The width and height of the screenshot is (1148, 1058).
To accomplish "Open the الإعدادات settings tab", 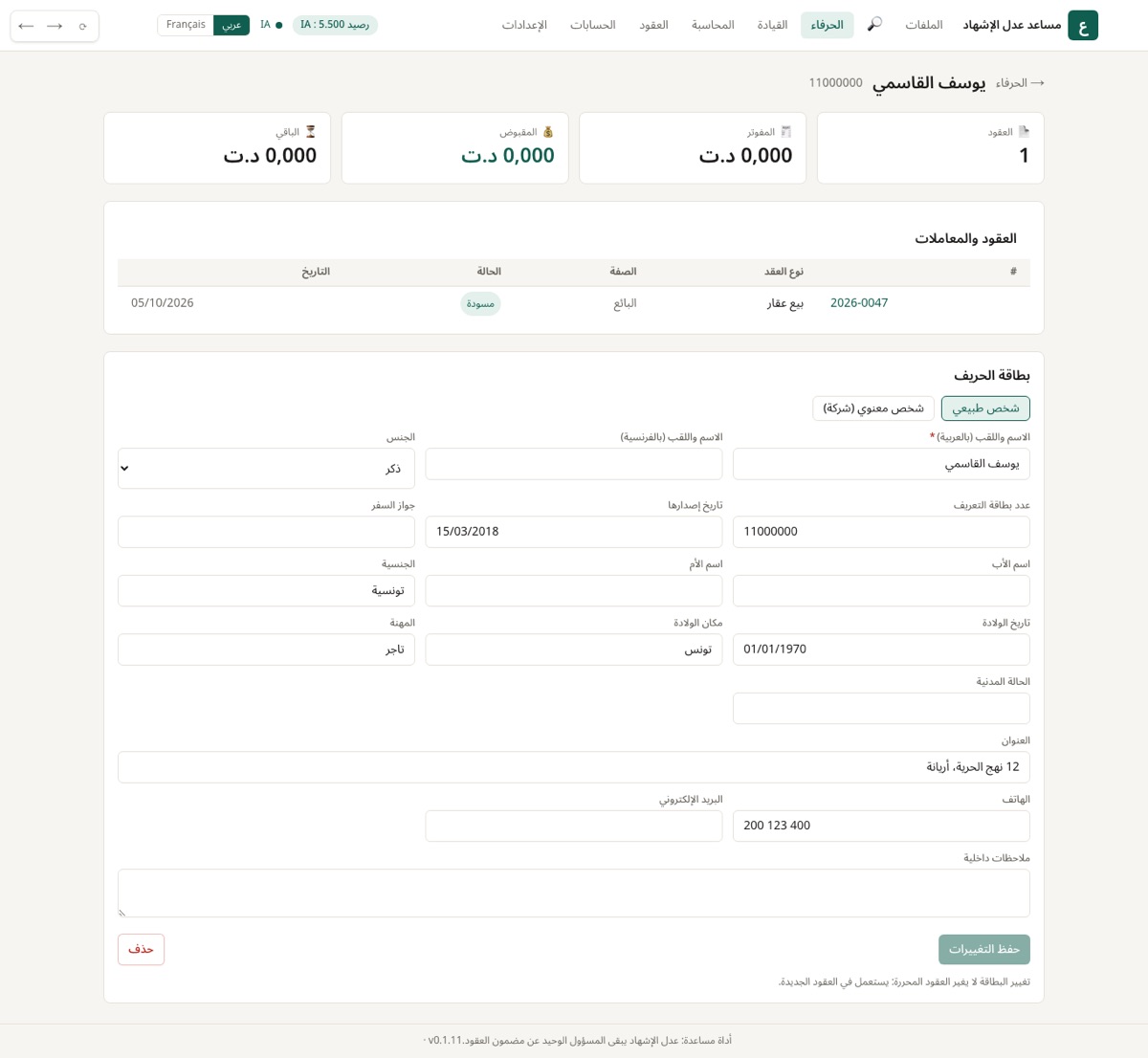I will pos(524,25).
